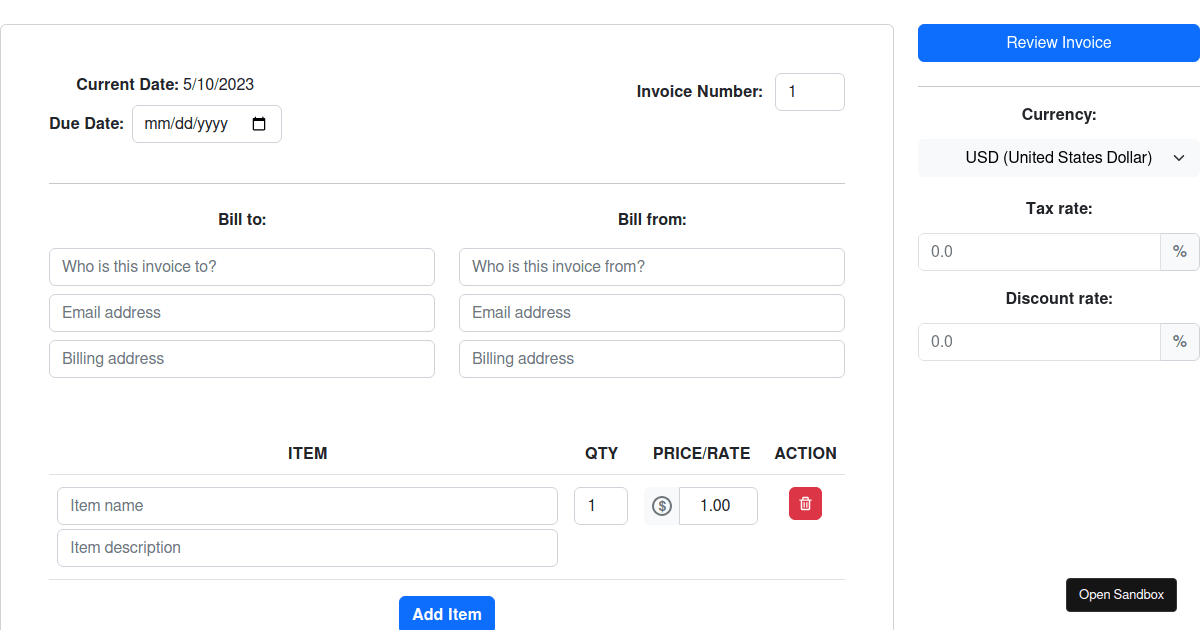Screen dimensions: 1200x630
Task: Click the percent icon beside Tax rate
Action: coord(1180,251)
